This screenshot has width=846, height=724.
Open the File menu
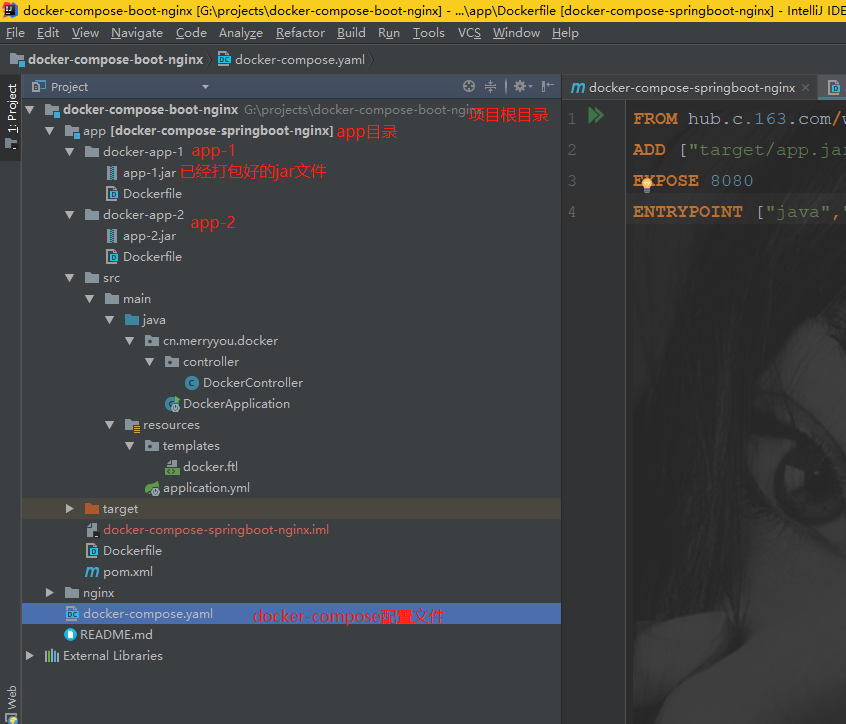[x=15, y=33]
